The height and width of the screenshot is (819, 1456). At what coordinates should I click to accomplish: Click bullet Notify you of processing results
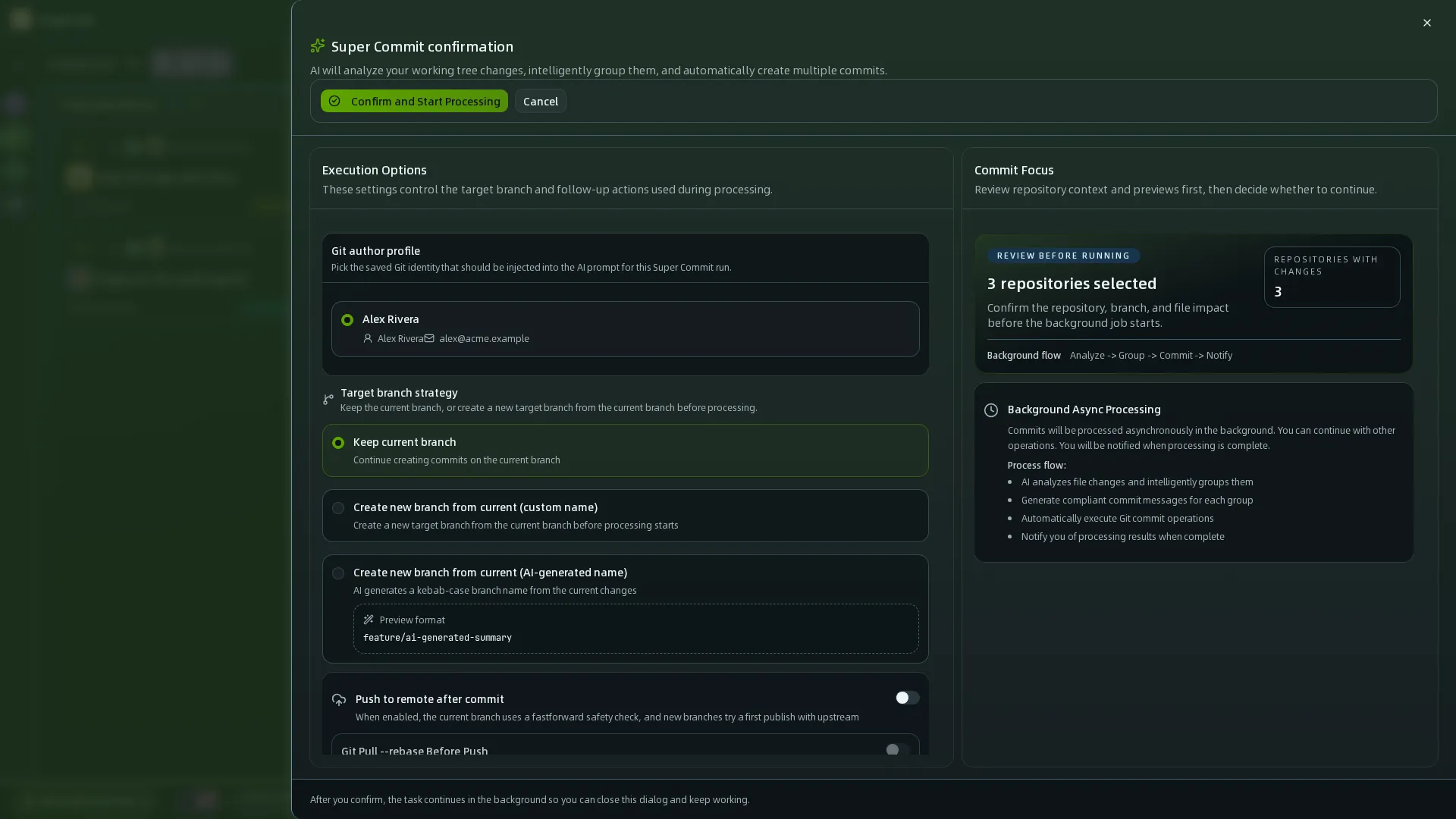[x=1122, y=536]
